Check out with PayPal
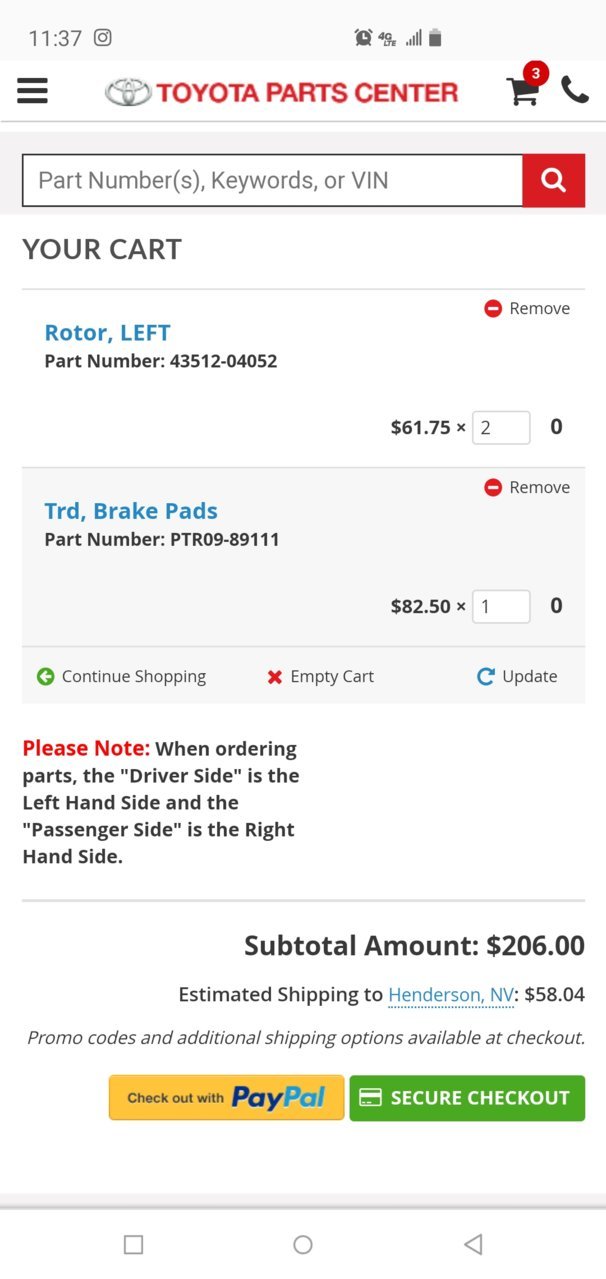The width and height of the screenshot is (606, 1279). pyautogui.click(x=227, y=1098)
